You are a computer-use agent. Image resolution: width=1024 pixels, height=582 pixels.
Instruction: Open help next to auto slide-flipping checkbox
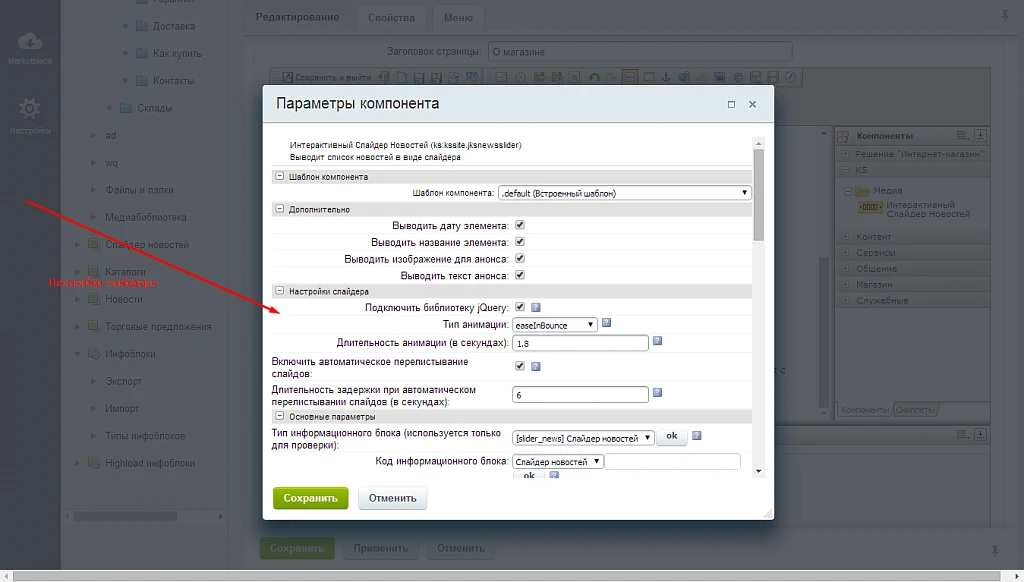click(x=536, y=366)
